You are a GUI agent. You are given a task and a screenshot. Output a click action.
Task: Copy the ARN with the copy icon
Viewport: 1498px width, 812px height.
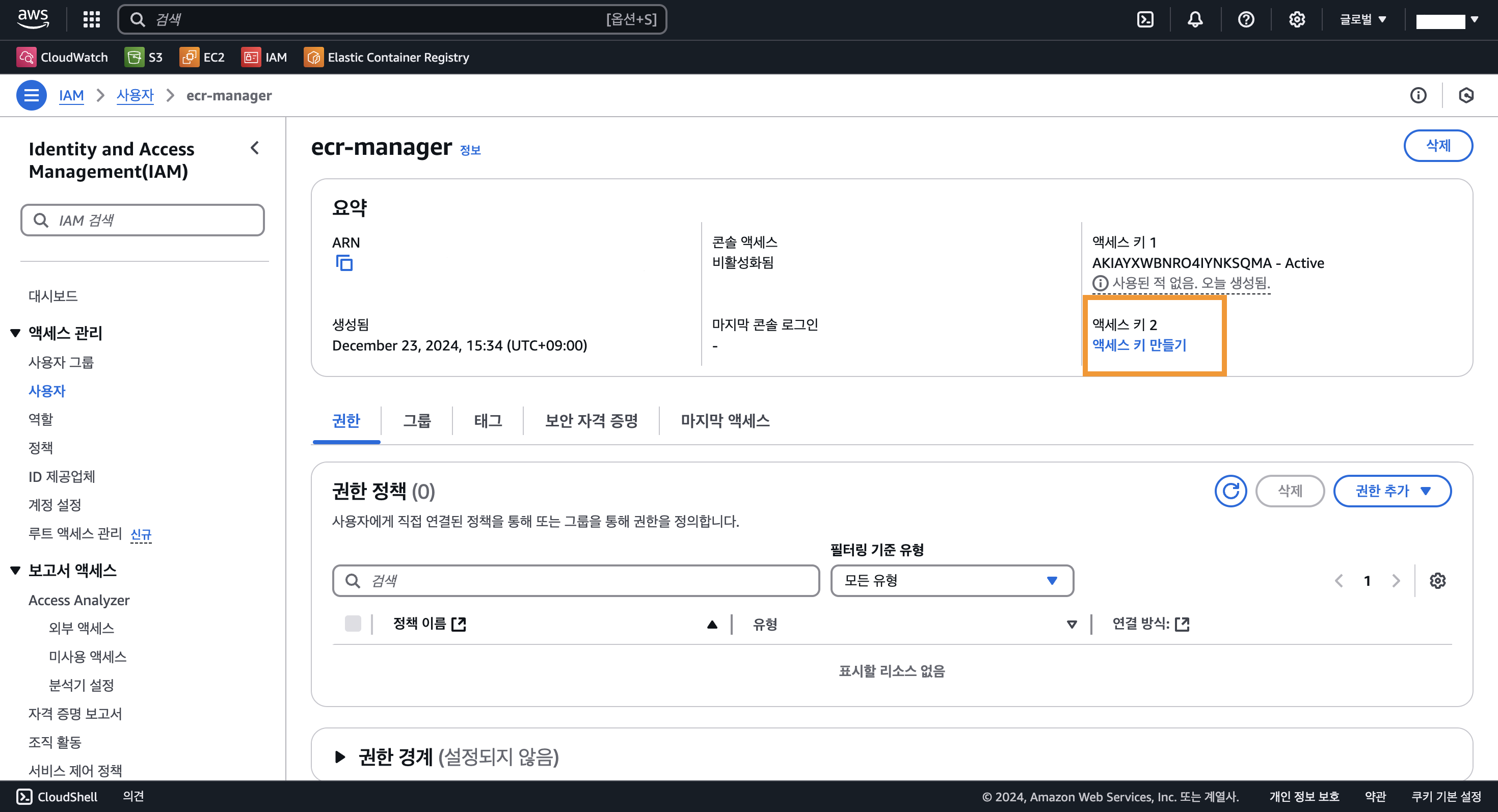point(344,263)
